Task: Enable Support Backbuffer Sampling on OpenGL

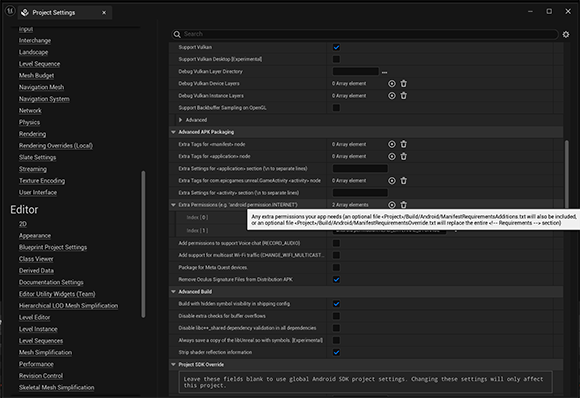Action: (336, 108)
